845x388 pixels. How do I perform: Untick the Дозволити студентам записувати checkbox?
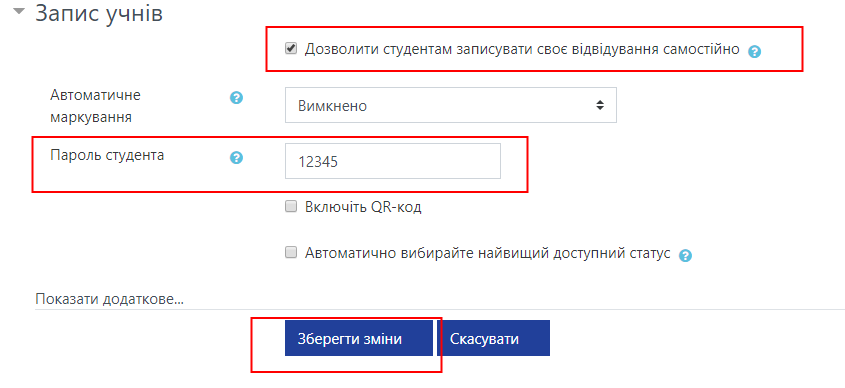coord(291,48)
